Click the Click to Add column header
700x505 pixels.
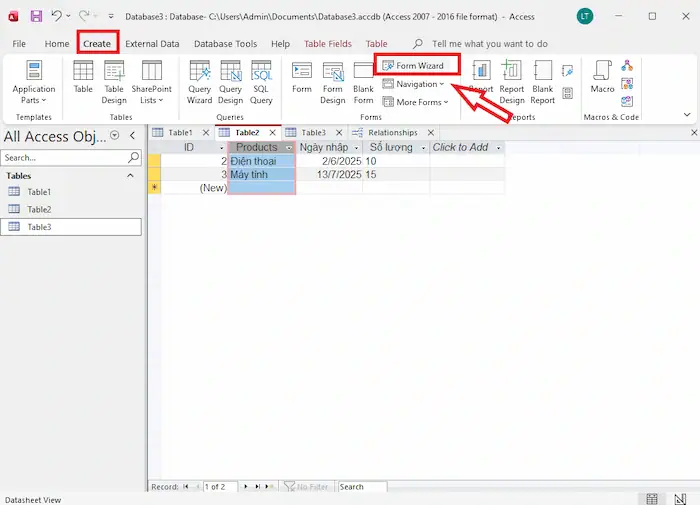(x=460, y=147)
